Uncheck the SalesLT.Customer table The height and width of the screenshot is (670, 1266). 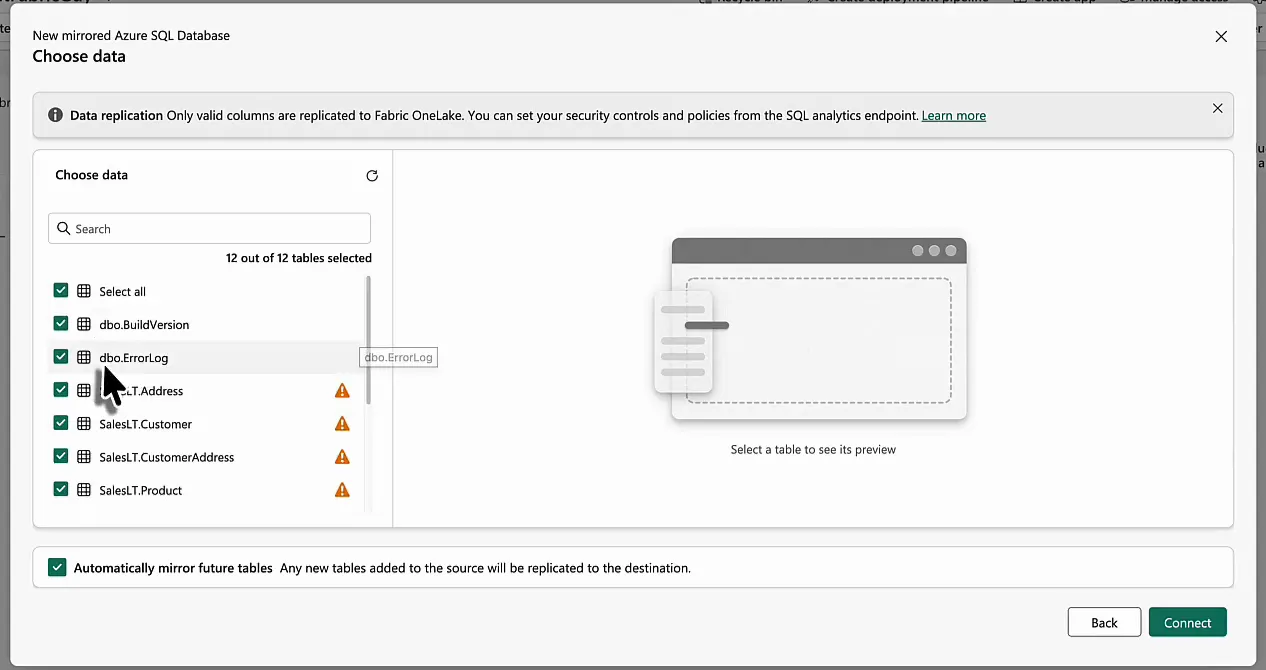[61, 423]
